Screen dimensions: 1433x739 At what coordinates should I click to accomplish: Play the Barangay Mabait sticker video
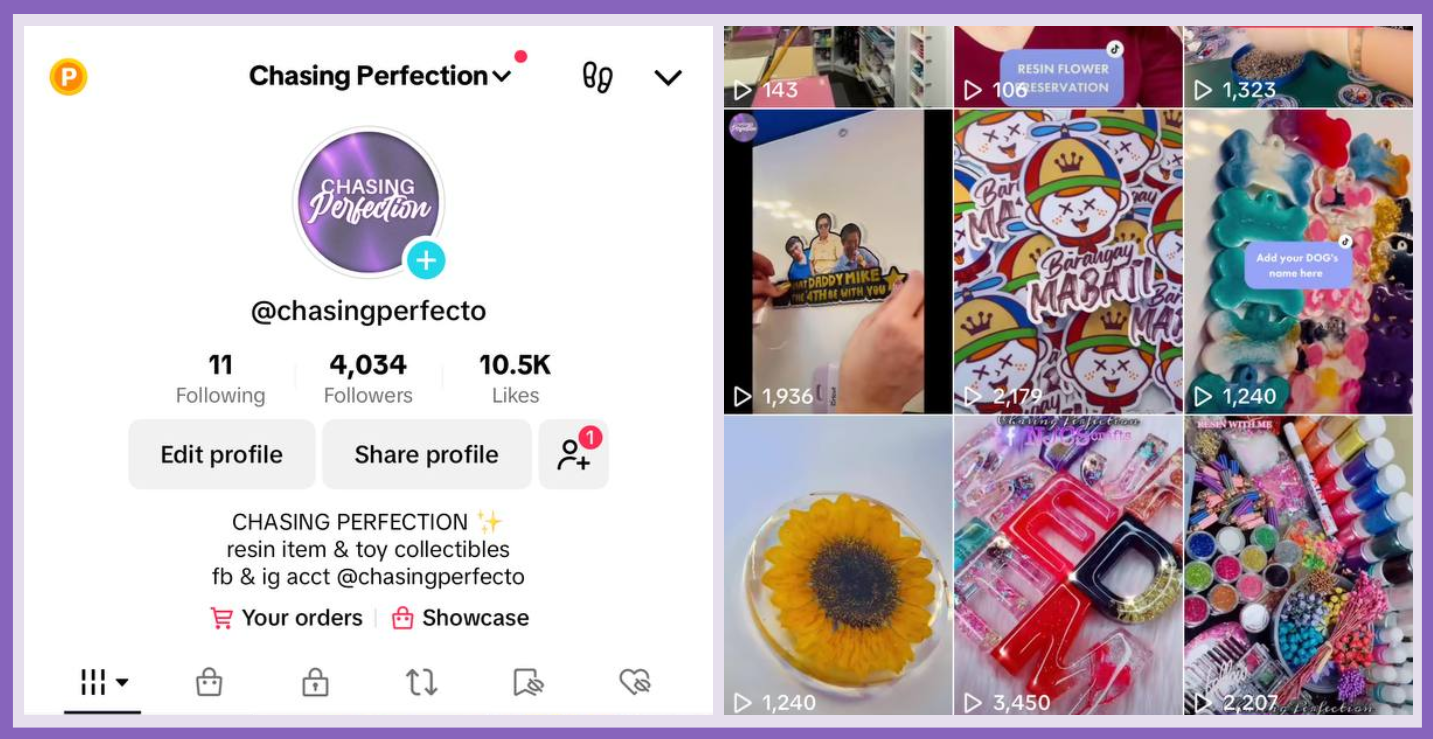(1068, 261)
